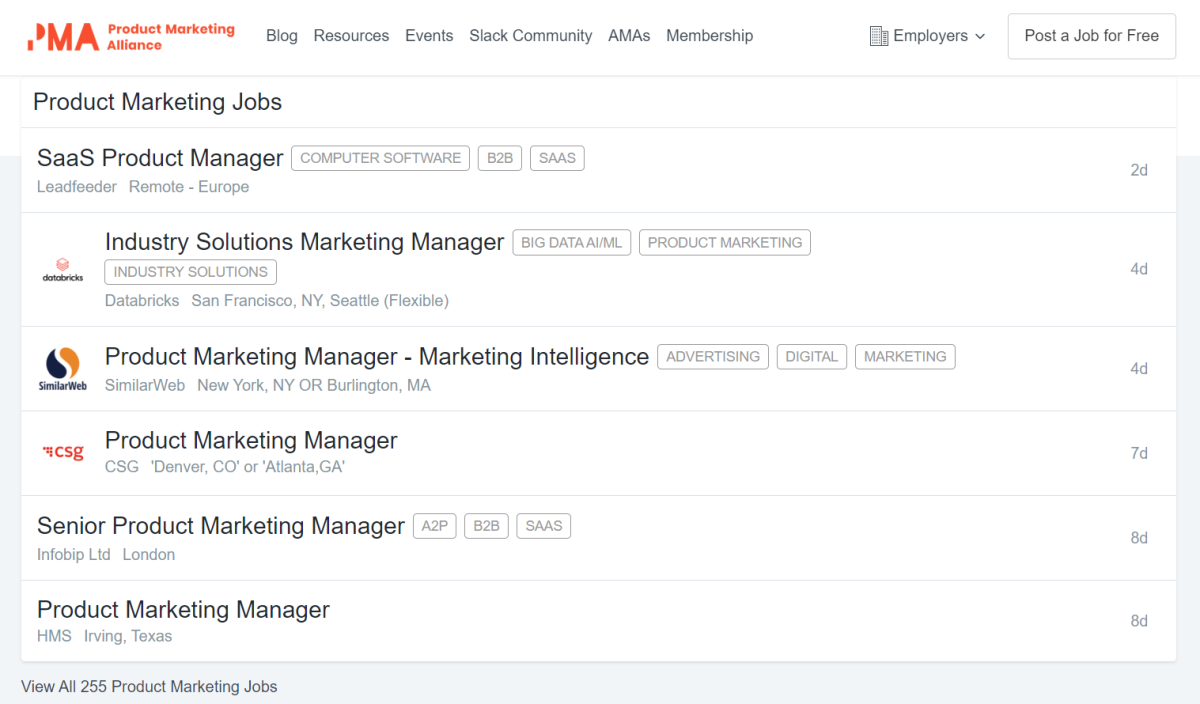This screenshot has height=704, width=1200.
Task: Open the HMS Product Marketing Manager job
Action: click(183, 610)
